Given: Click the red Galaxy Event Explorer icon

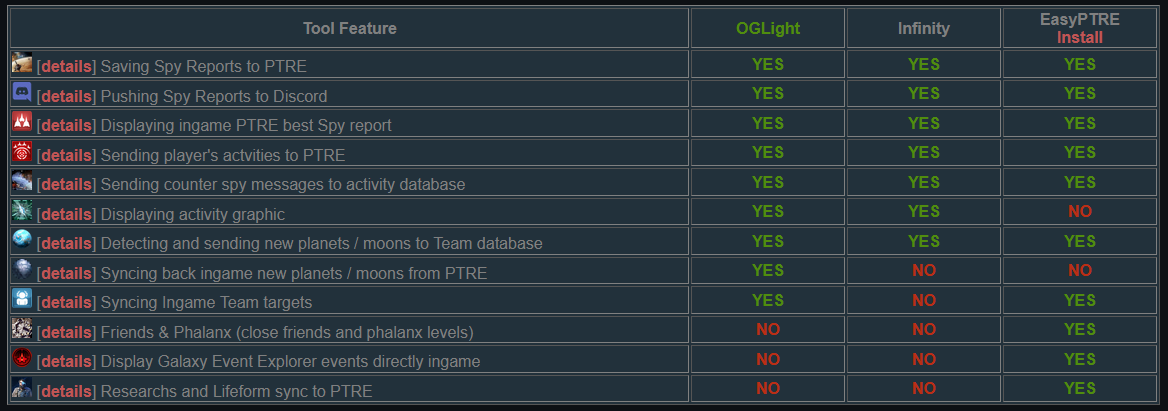Looking at the screenshot, I should pyautogui.click(x=22, y=358).
